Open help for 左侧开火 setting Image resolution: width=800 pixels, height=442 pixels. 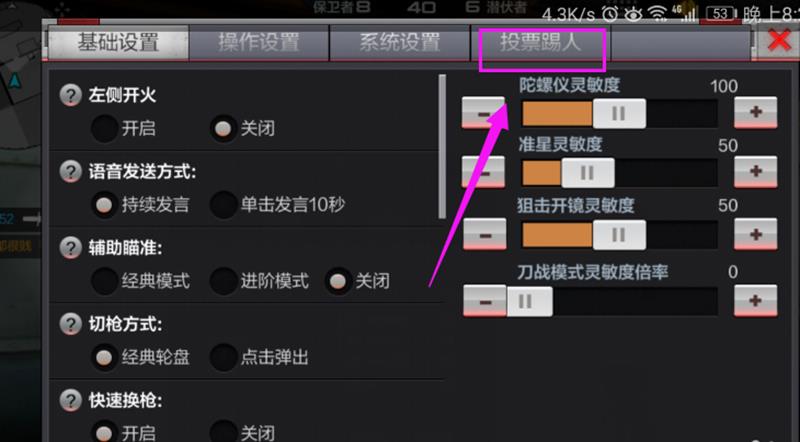(x=70, y=95)
